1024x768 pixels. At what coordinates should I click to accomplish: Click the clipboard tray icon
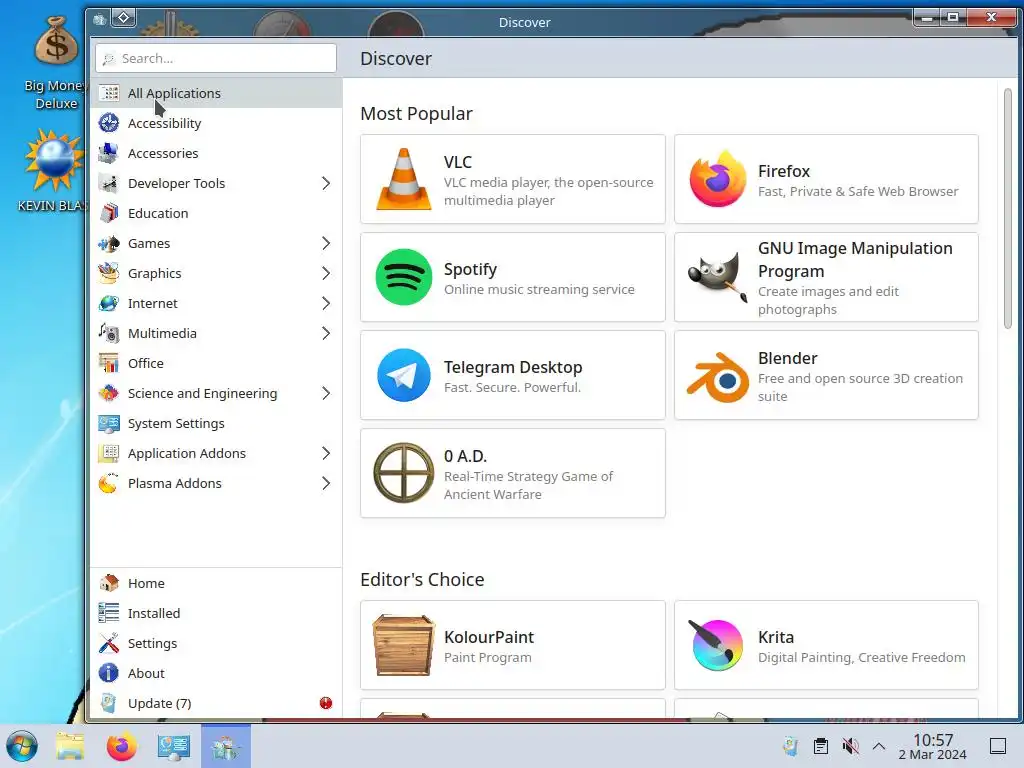click(821, 746)
